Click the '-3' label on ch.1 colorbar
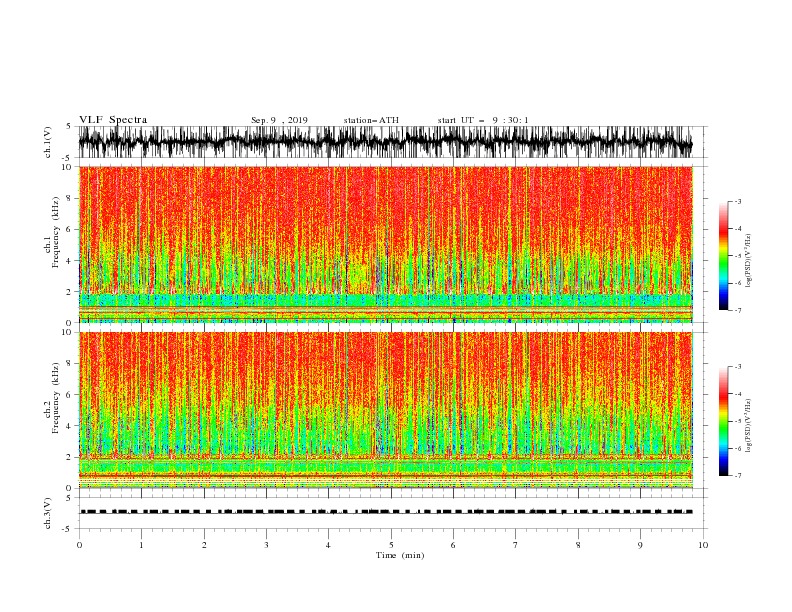The width and height of the screenshot is (792, 612). [x=737, y=201]
